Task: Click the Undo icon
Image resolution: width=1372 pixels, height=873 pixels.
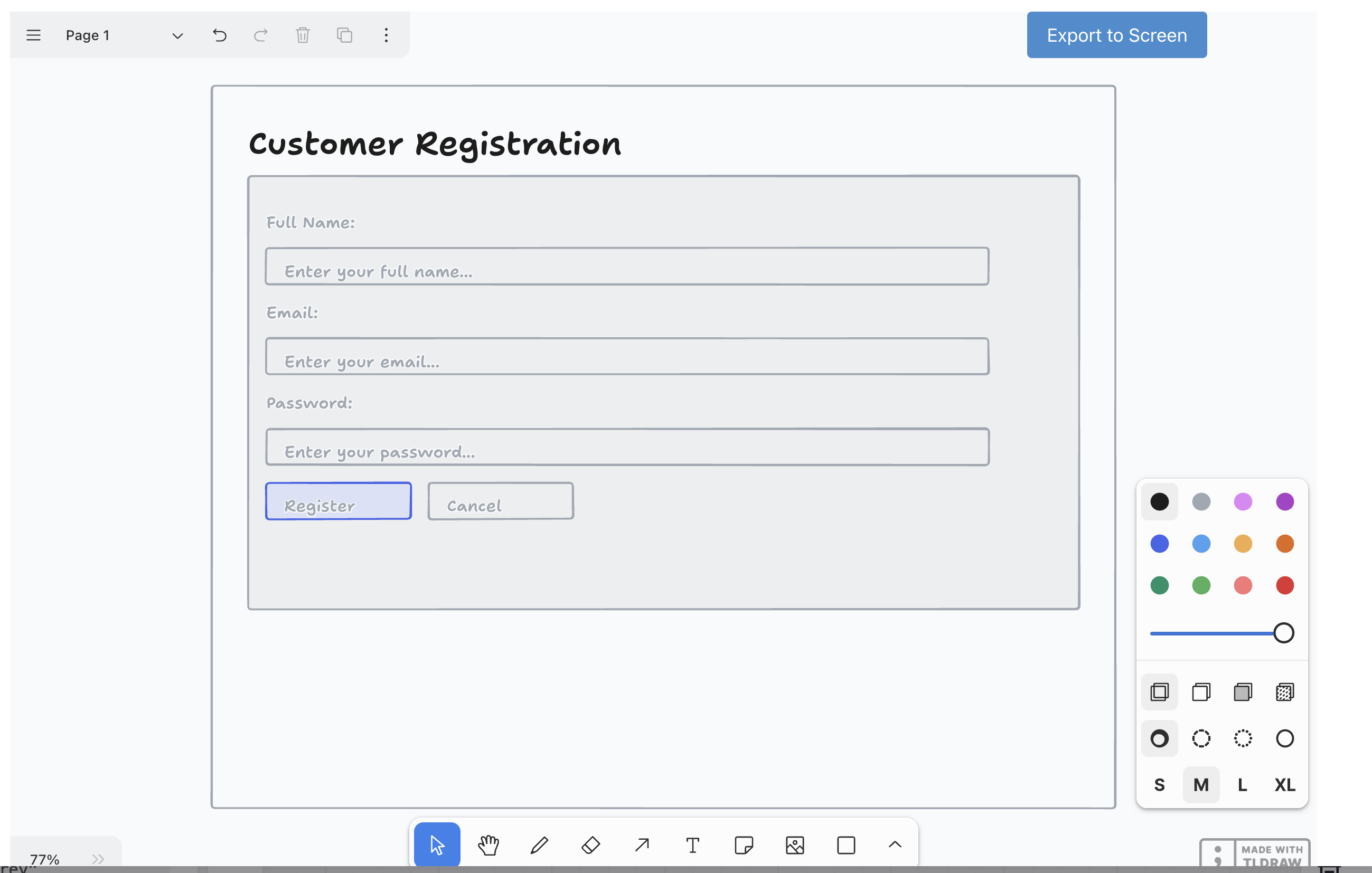Action: click(x=219, y=35)
